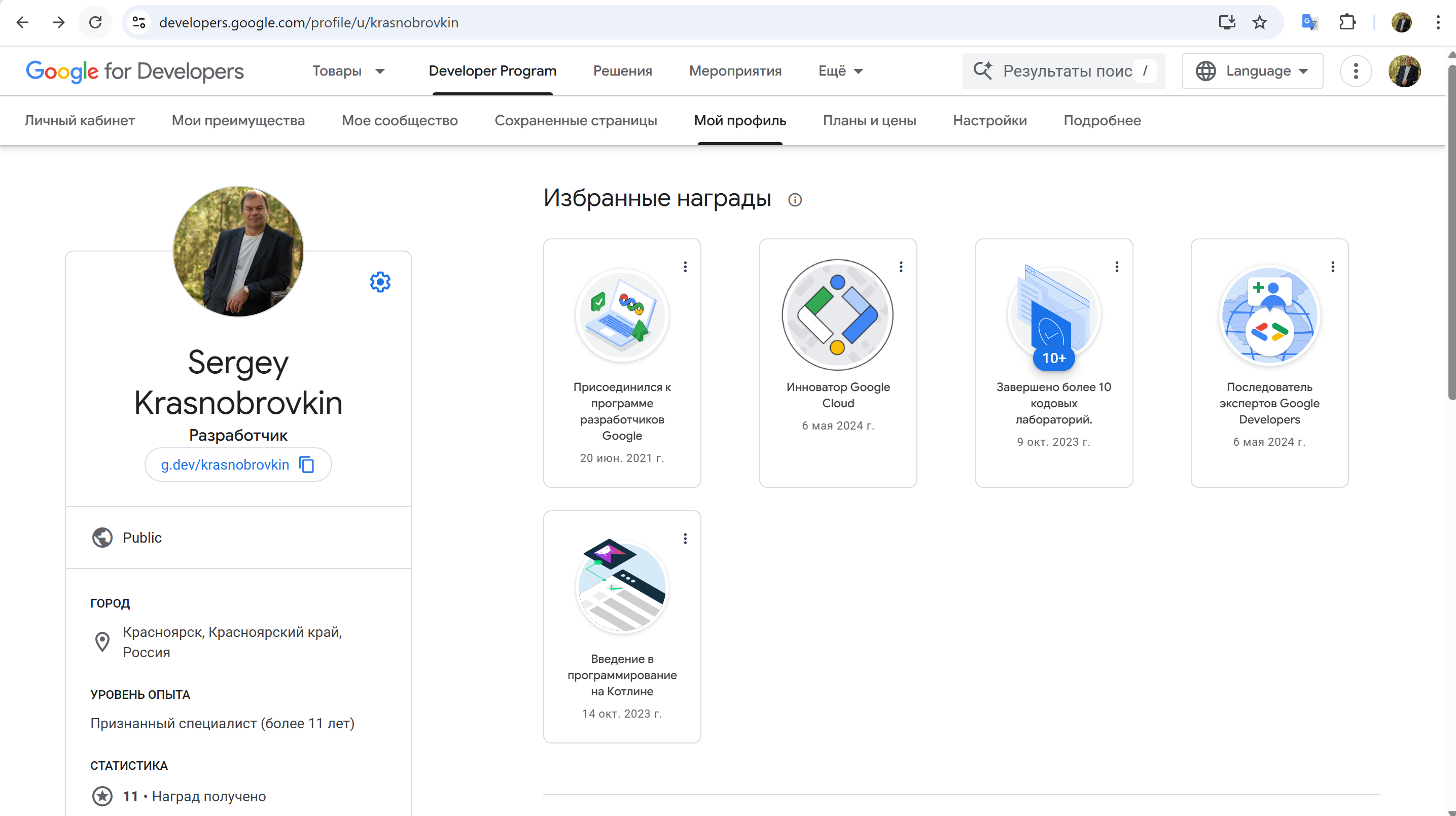This screenshot has width=1456, height=816.
Task: Click the Google for Developers logo
Action: [x=134, y=71]
